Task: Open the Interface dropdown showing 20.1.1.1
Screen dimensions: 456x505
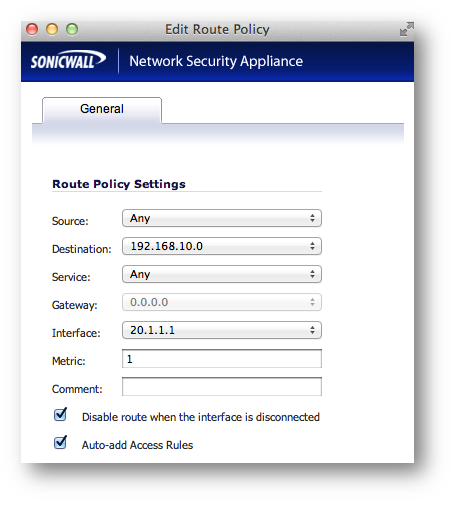Action: point(222,330)
